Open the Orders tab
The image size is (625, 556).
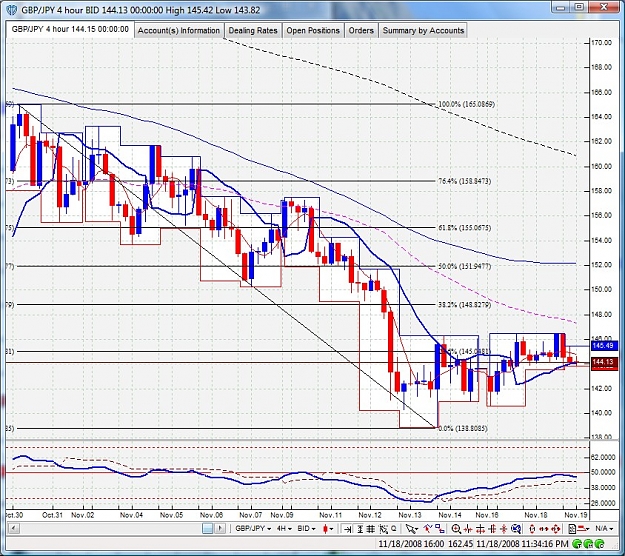point(361,31)
